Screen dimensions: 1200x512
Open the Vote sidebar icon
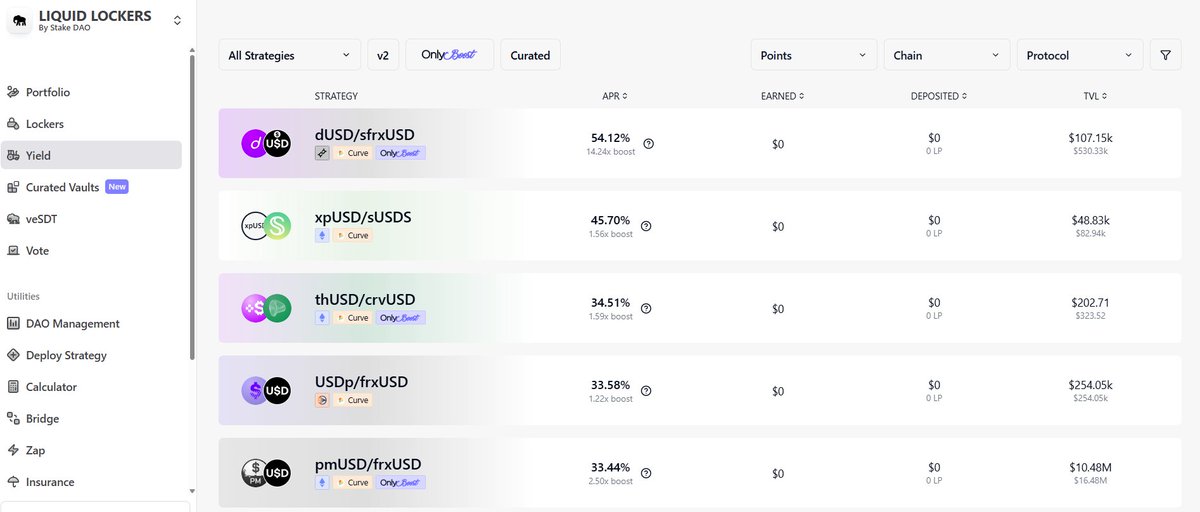[x=13, y=251]
